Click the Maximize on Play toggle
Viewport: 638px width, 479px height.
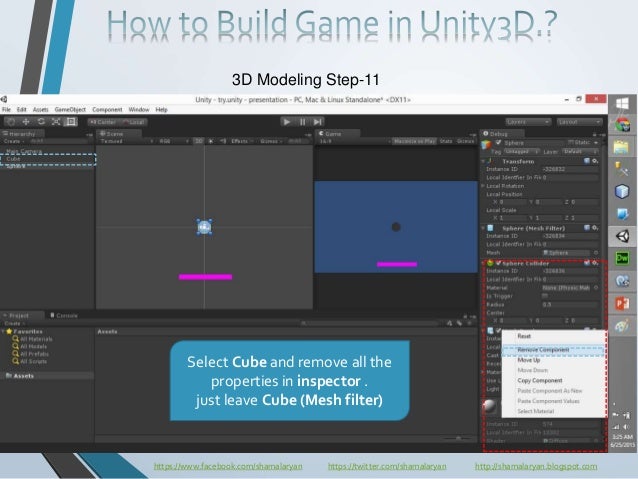[414, 141]
